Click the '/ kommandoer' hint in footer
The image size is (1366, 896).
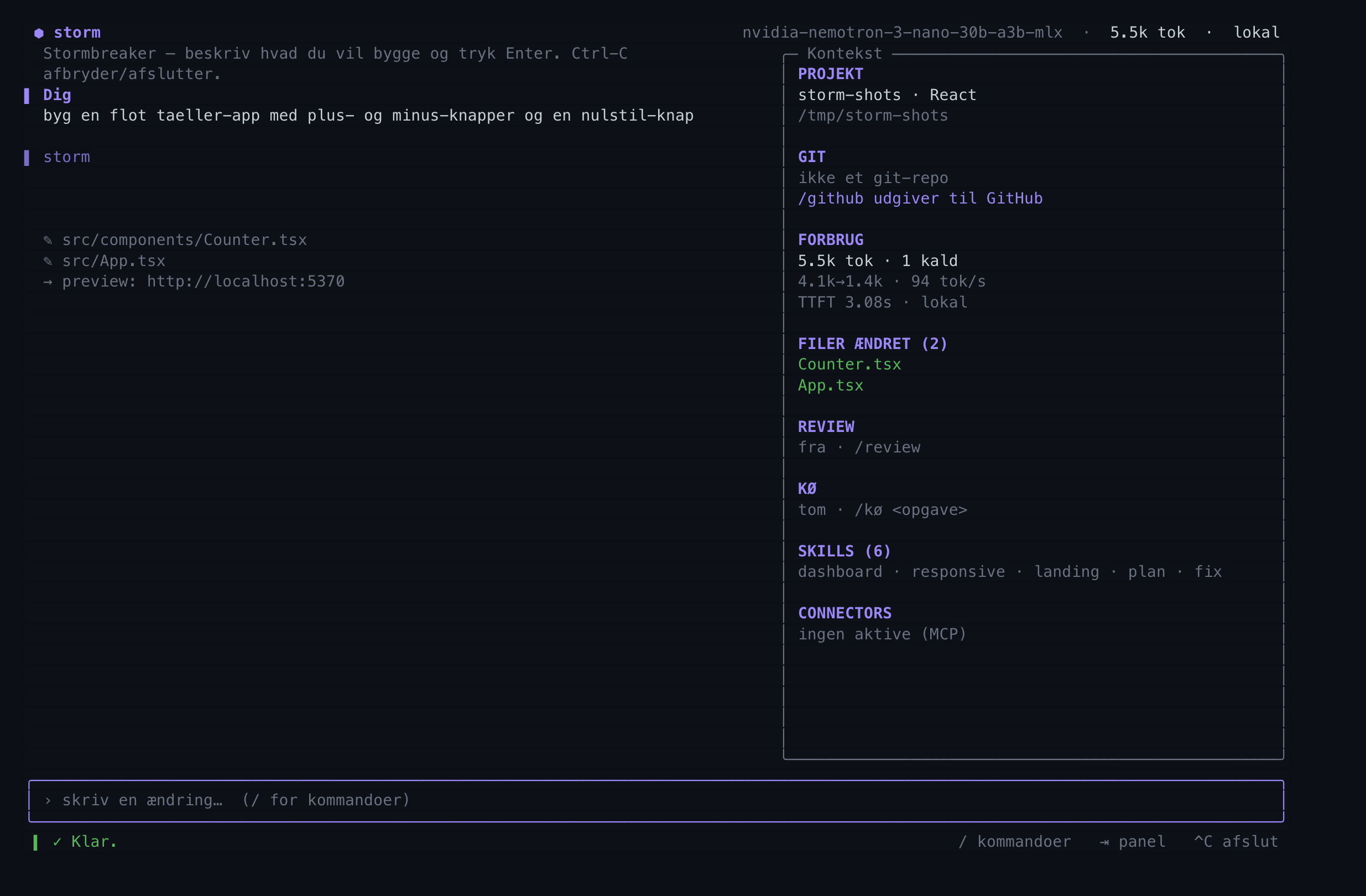[x=1015, y=842]
